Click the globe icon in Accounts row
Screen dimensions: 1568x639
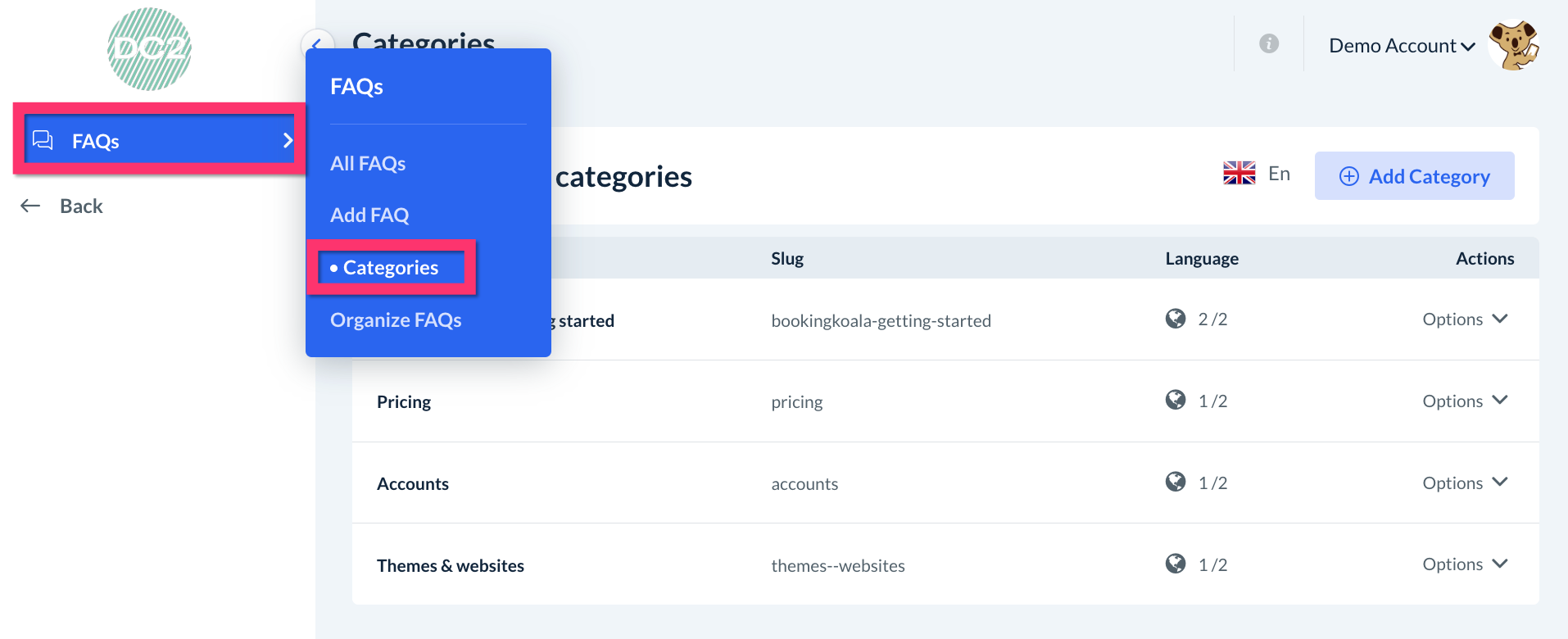pyautogui.click(x=1176, y=482)
